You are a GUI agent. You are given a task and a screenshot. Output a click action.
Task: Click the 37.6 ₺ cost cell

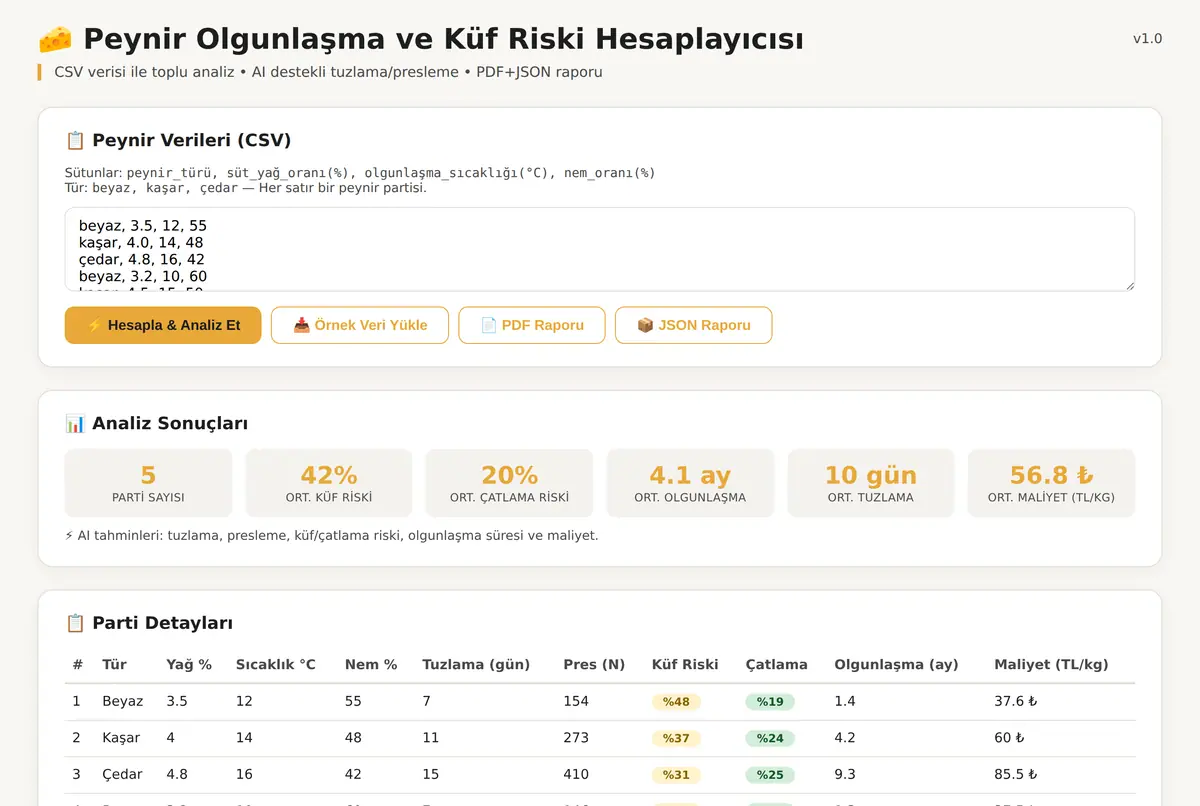click(x=1015, y=702)
